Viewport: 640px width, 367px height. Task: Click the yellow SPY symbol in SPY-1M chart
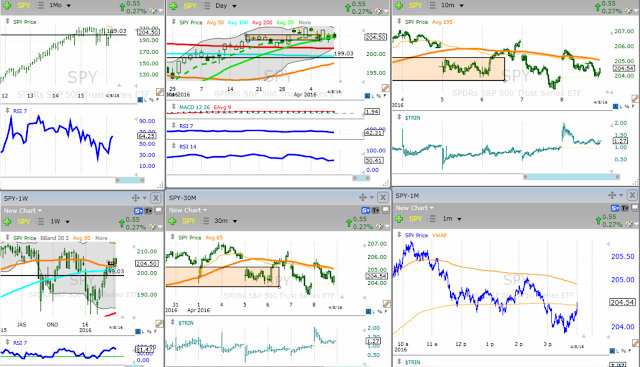pyautogui.click(x=415, y=219)
